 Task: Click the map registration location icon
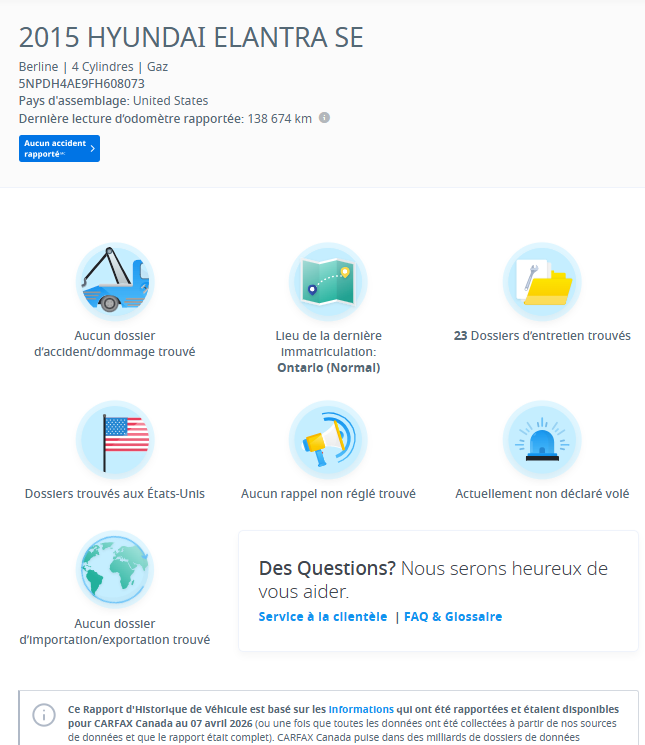tap(328, 282)
